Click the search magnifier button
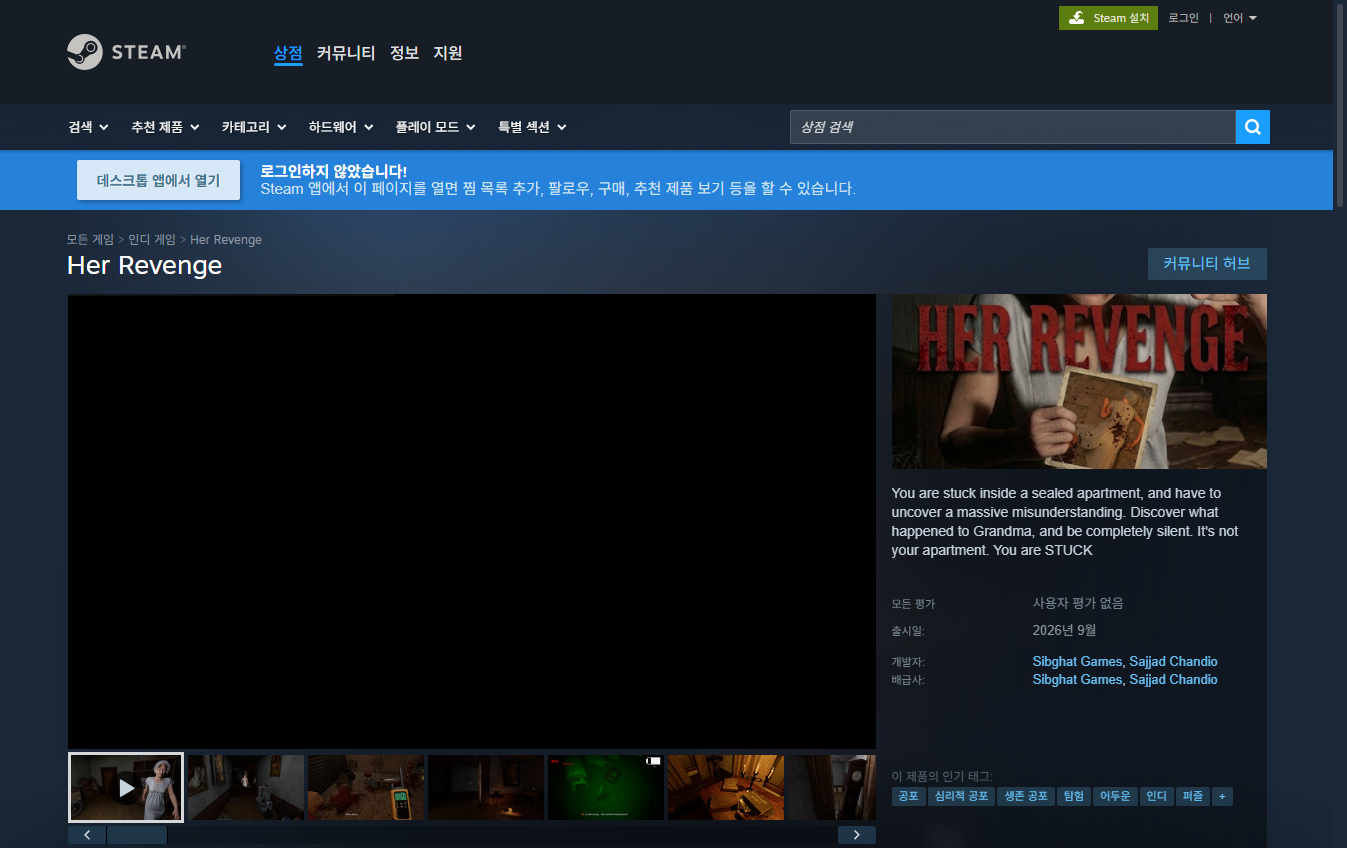The image size is (1347, 848). 1252,127
